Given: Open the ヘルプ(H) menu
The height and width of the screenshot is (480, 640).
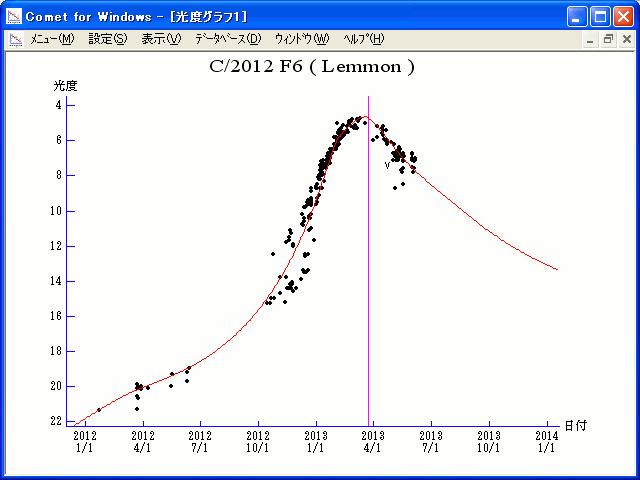Looking at the screenshot, I should pos(364,39).
